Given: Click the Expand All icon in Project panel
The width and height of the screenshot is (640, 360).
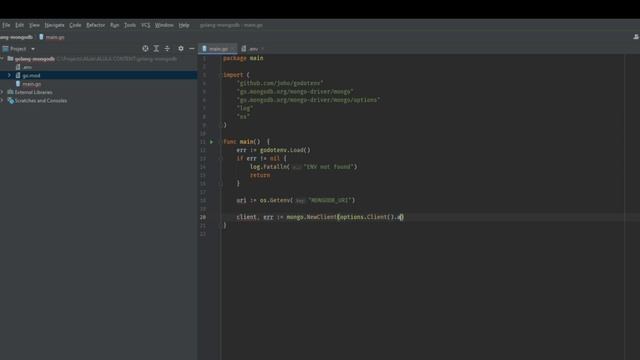Looking at the screenshot, I should tap(156, 49).
